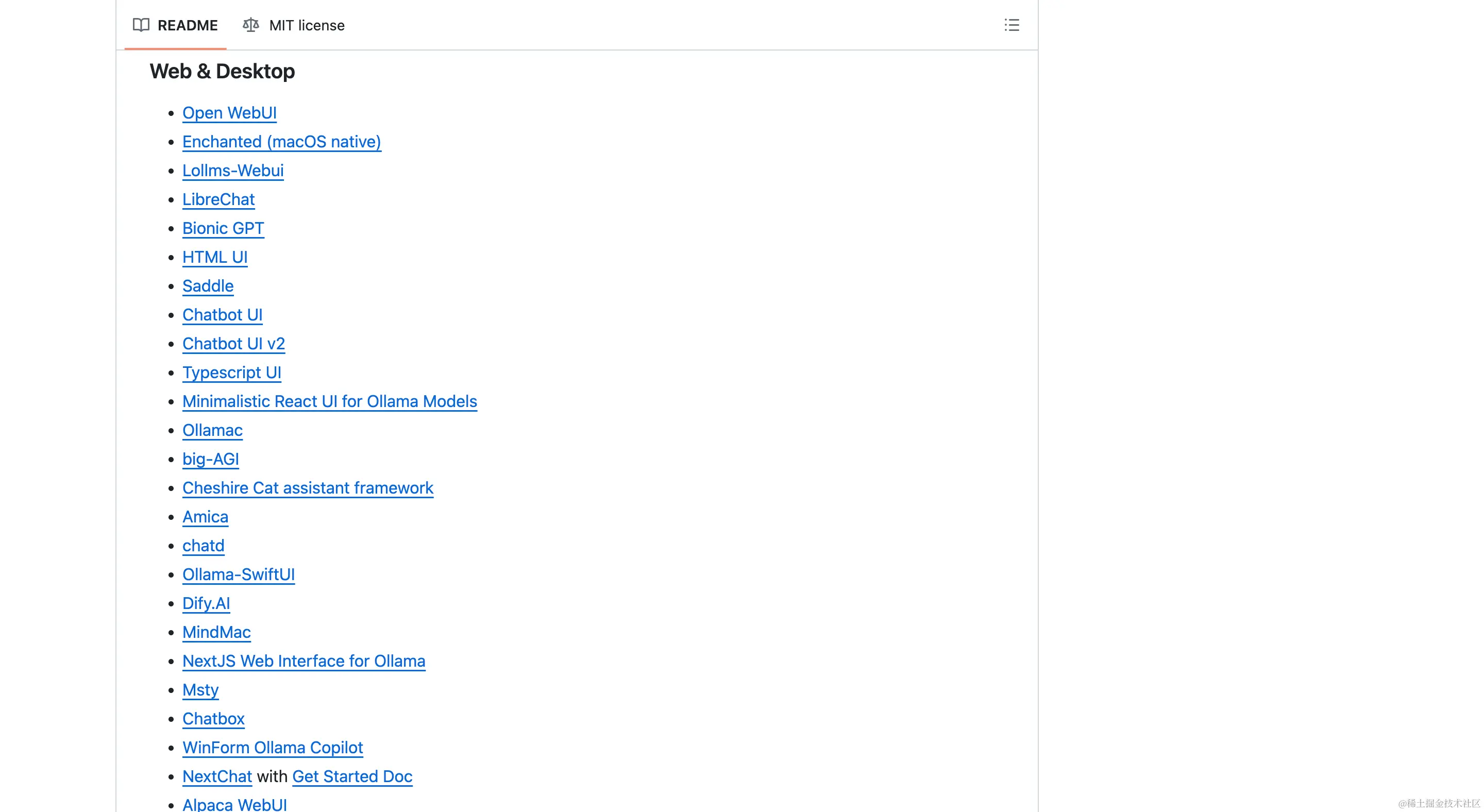Open the Dify.AI link
Viewport: 1484px width, 812px height.
click(206, 603)
